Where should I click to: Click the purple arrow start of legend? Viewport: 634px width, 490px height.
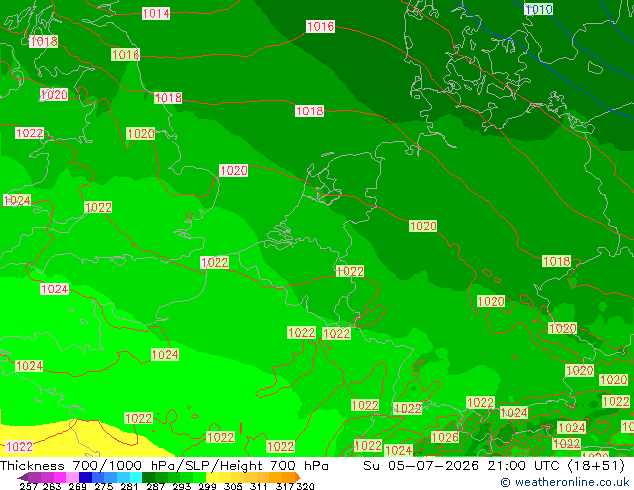23,477
